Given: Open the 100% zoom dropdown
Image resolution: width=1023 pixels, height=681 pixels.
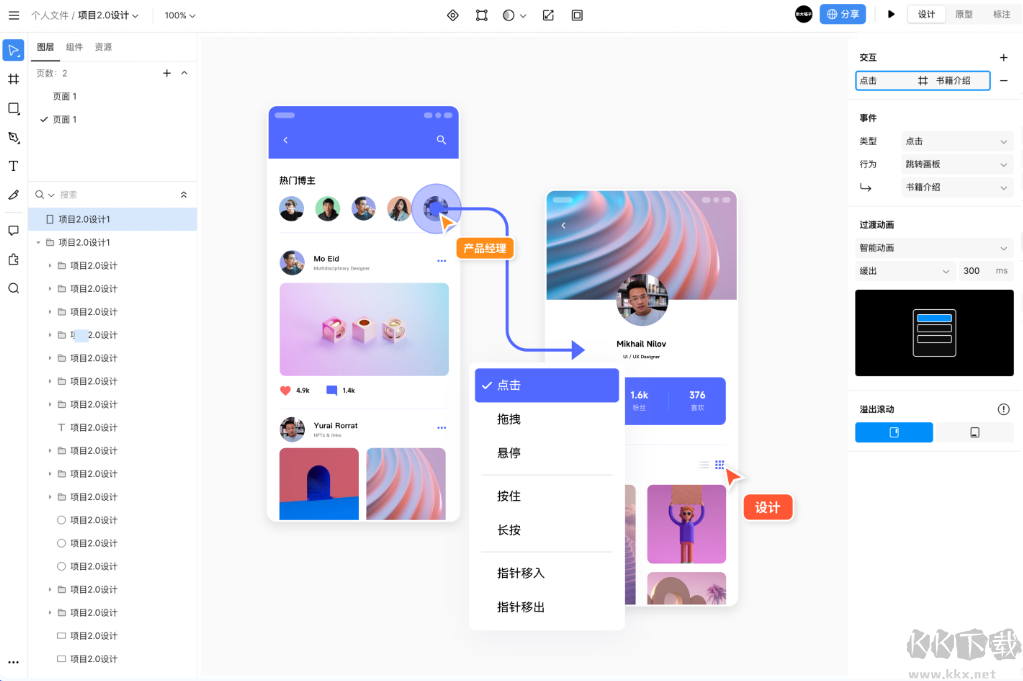Looking at the screenshot, I should 180,15.
